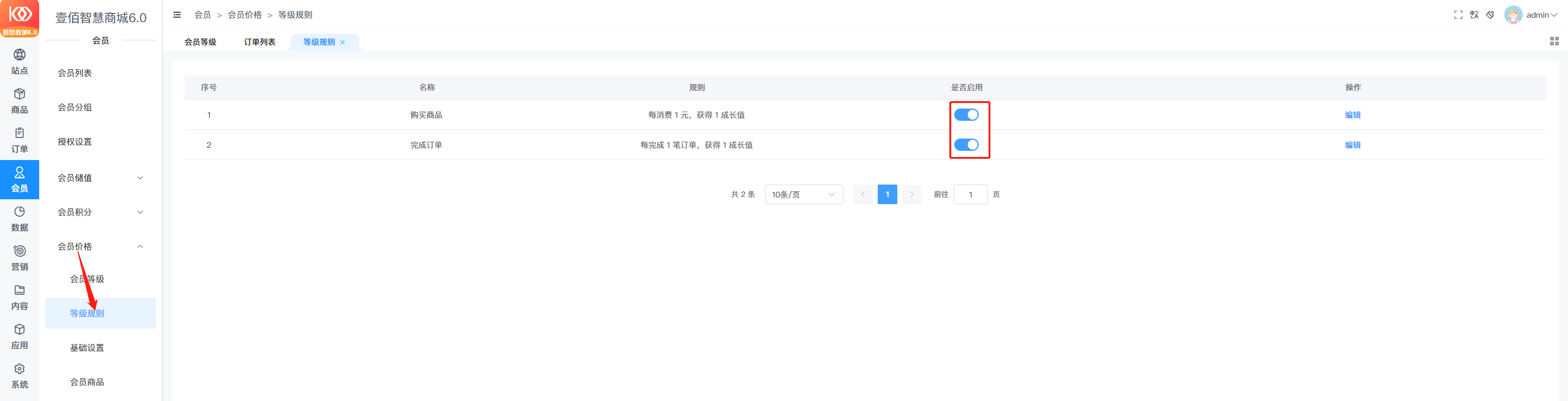Edit the 购买商品 rule
Viewport: 1568px width, 401px height.
click(1352, 115)
